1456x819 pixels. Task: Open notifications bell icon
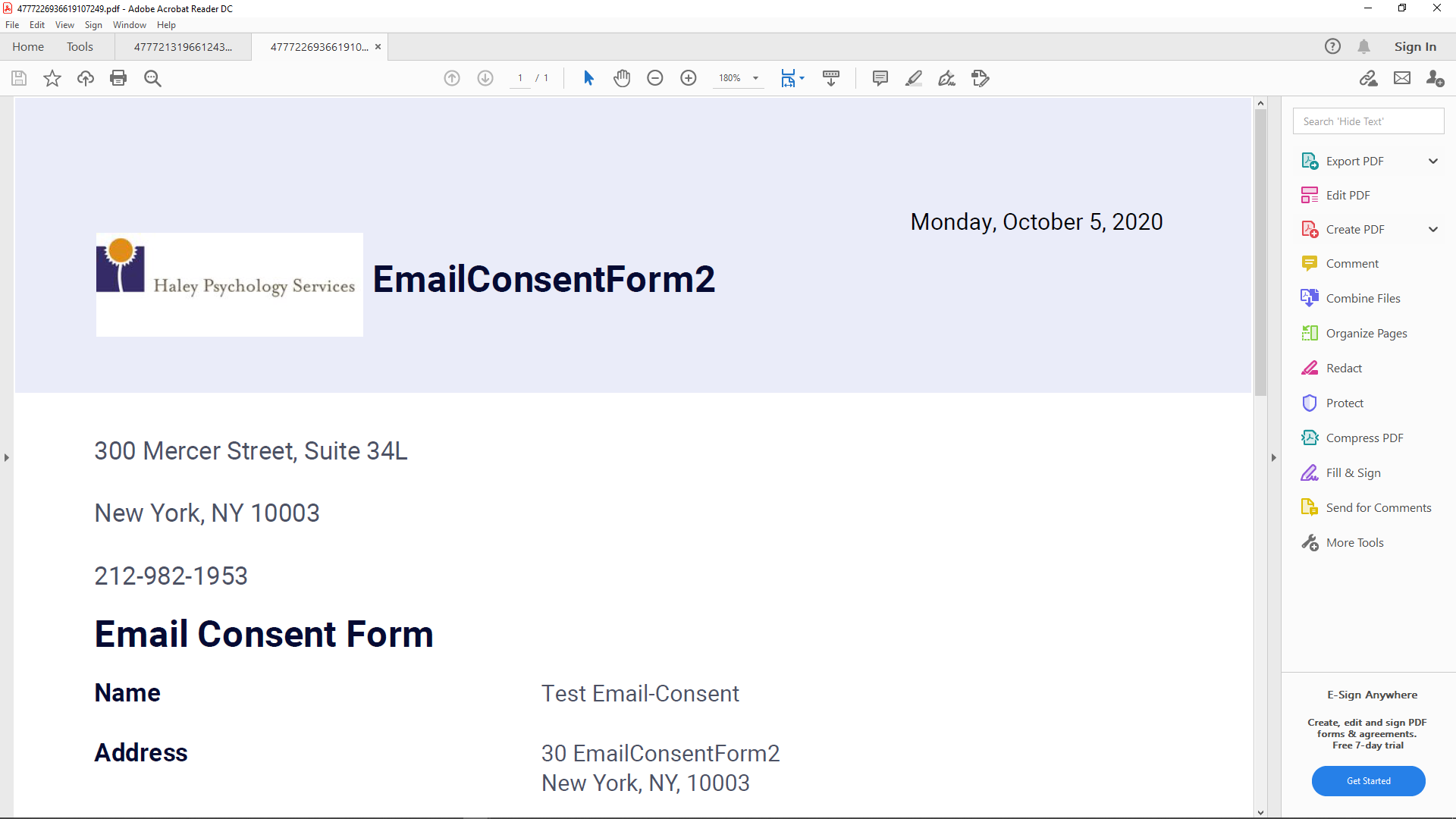[1364, 47]
